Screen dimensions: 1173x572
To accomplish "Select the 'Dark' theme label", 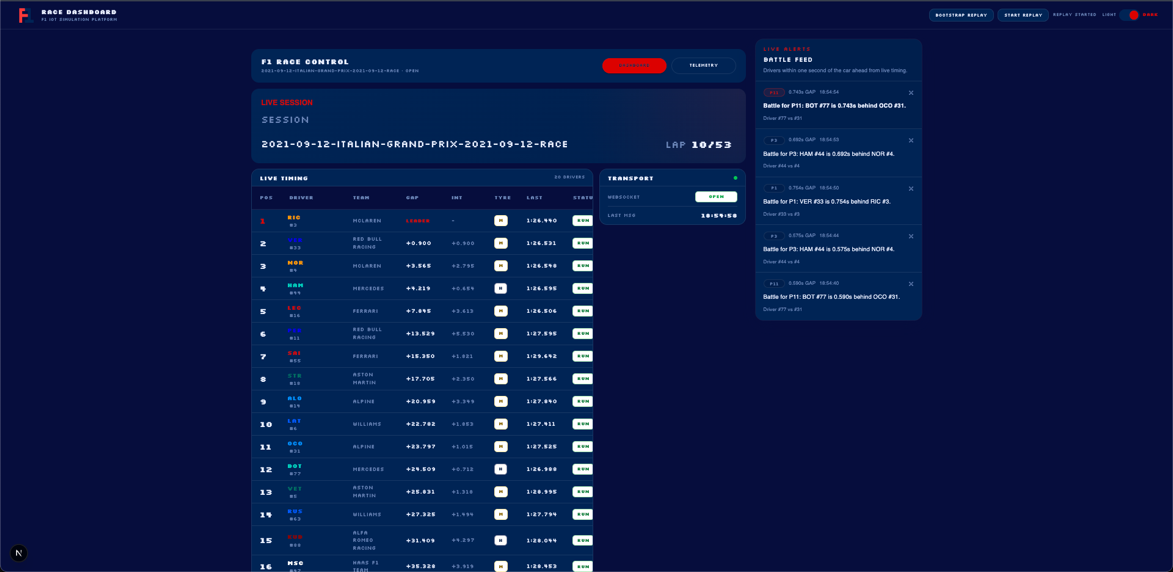I will tap(1150, 15).
